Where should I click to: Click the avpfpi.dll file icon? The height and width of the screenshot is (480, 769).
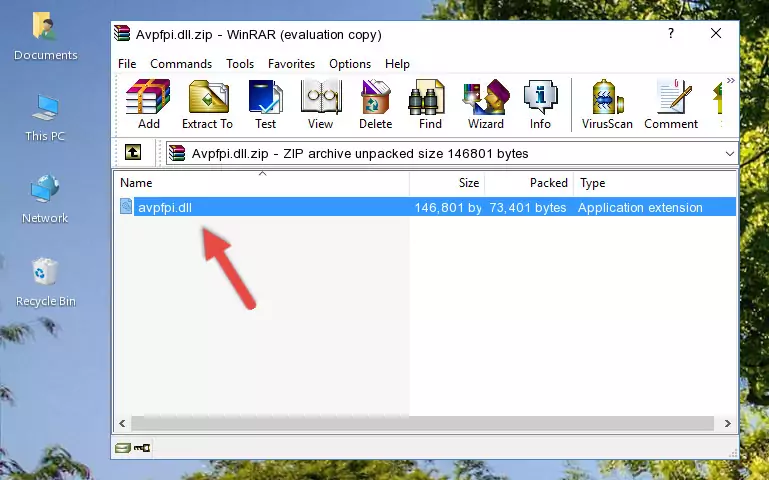point(126,206)
